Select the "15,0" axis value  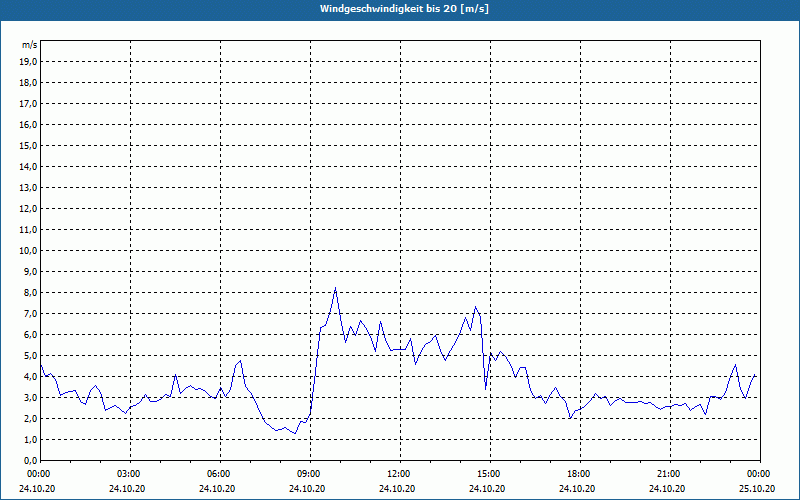(x=28, y=145)
